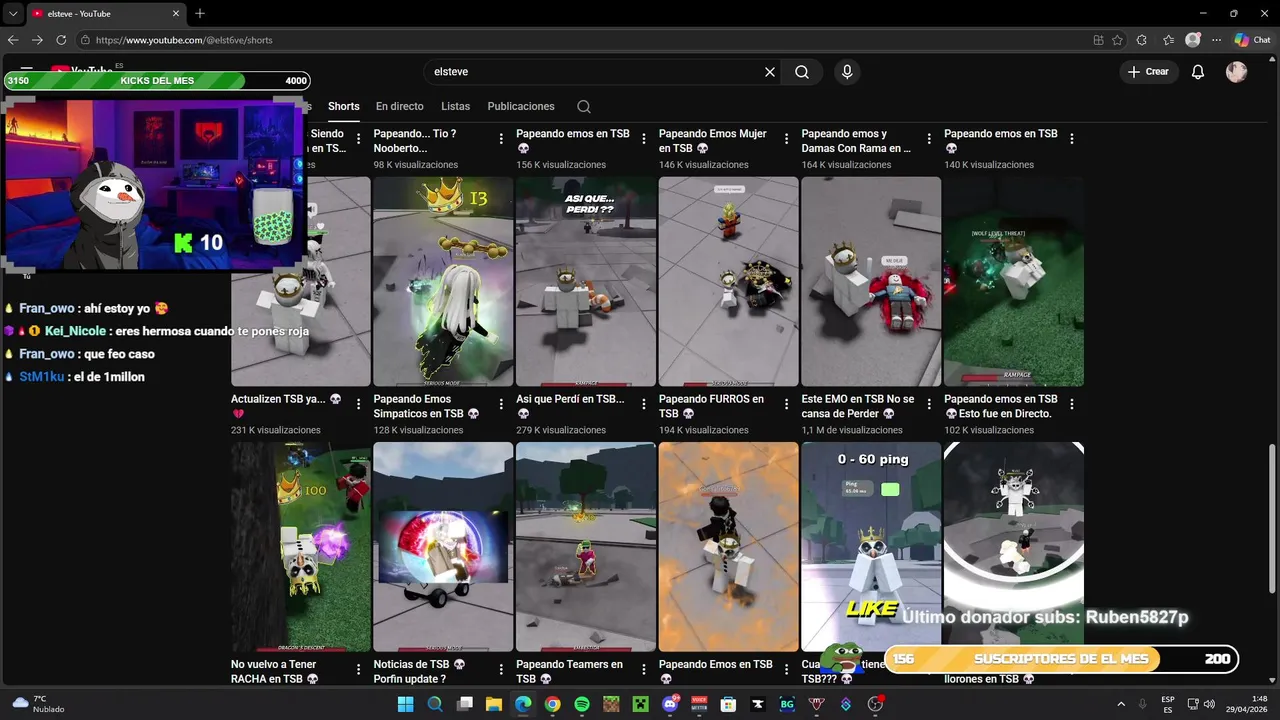Open Microsoft Store from the taskbar

[728, 704]
